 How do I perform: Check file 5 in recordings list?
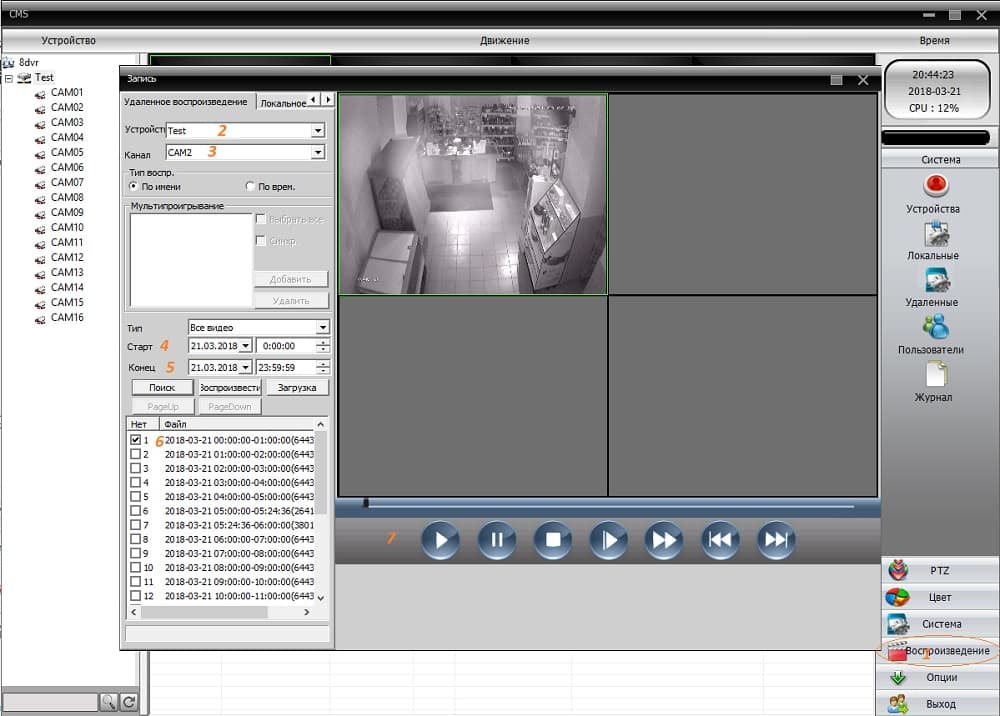pyautogui.click(x=135, y=496)
